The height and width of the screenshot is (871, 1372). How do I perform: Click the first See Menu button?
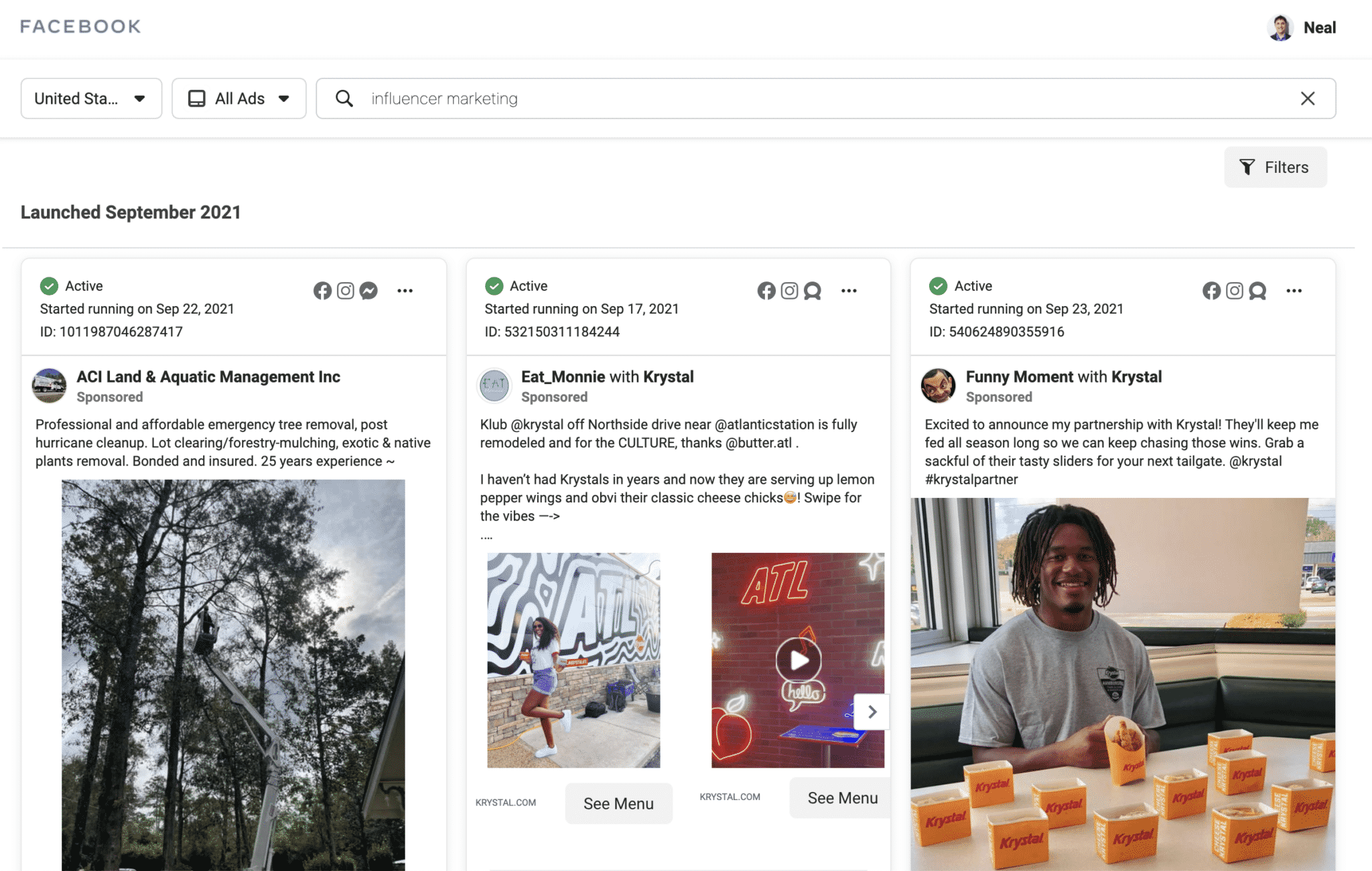click(618, 803)
